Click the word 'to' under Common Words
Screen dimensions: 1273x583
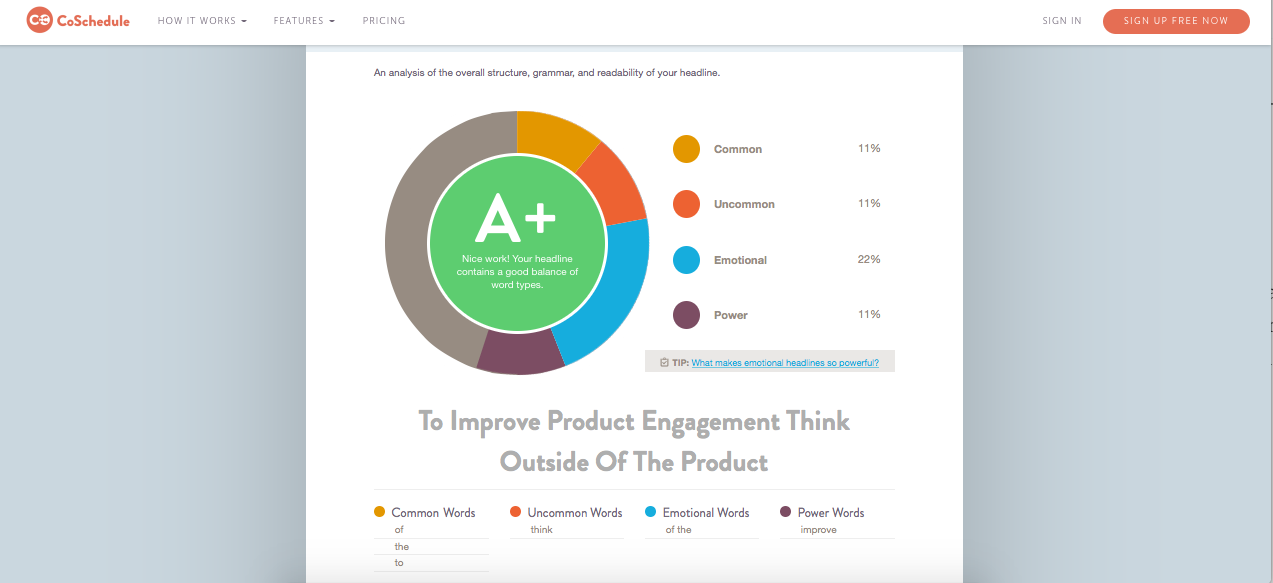(x=399, y=563)
